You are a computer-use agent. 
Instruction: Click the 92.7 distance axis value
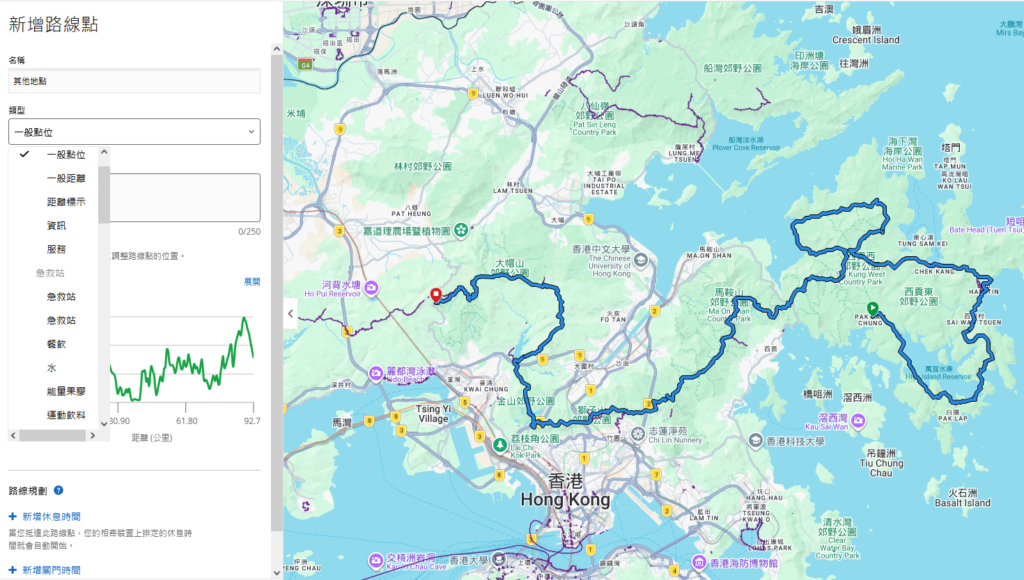tap(252, 421)
